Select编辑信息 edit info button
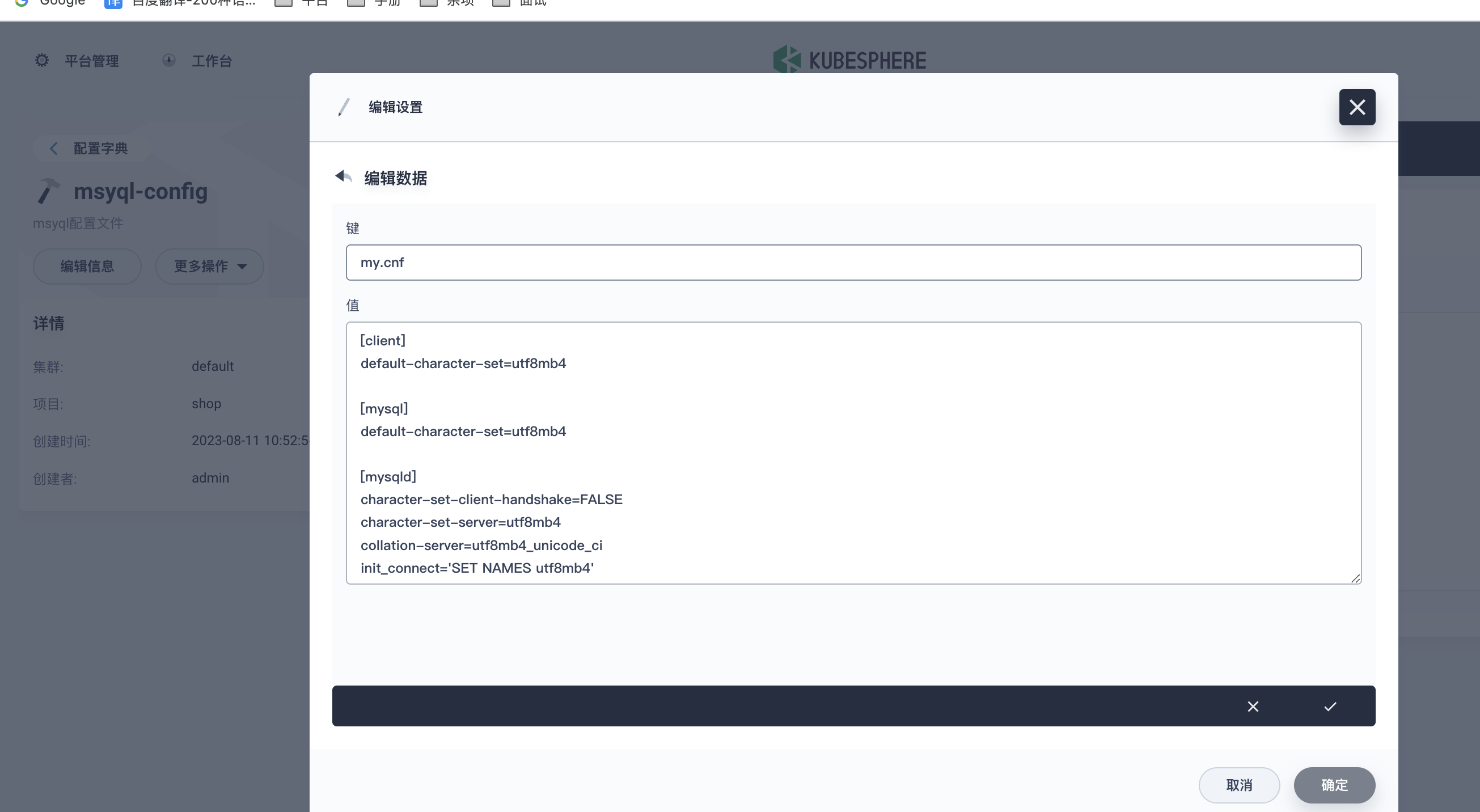This screenshot has height=812, width=1480. click(87, 265)
